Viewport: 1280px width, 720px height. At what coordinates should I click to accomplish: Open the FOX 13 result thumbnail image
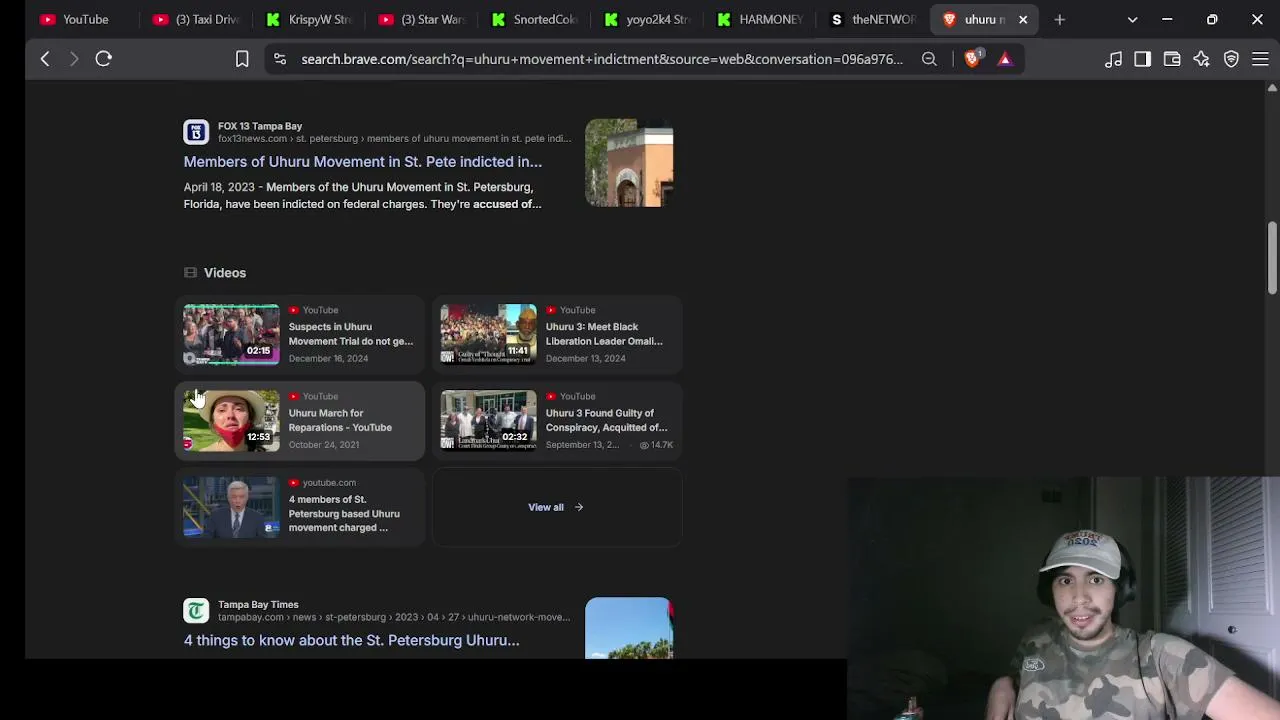(x=629, y=163)
